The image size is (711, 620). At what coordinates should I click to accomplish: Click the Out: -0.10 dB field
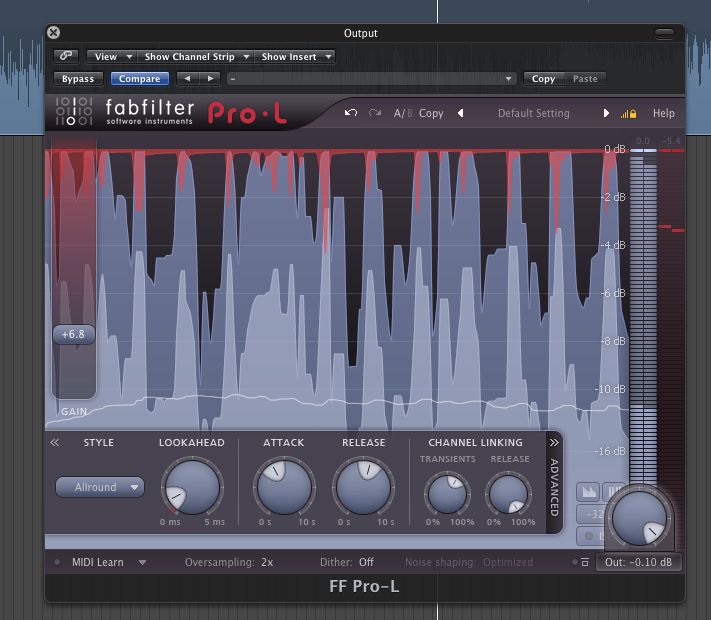click(638, 562)
